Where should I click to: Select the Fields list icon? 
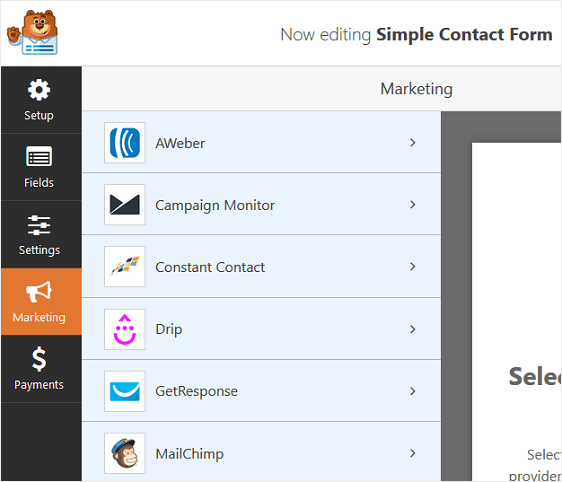coord(39,156)
